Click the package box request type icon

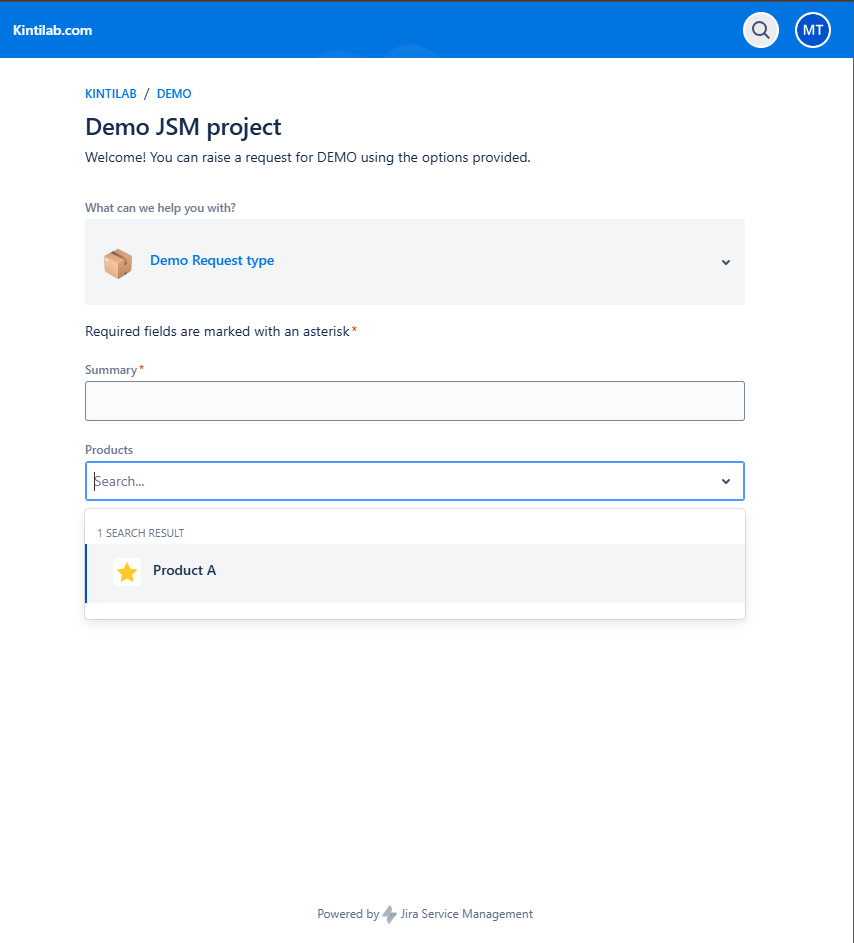118,263
